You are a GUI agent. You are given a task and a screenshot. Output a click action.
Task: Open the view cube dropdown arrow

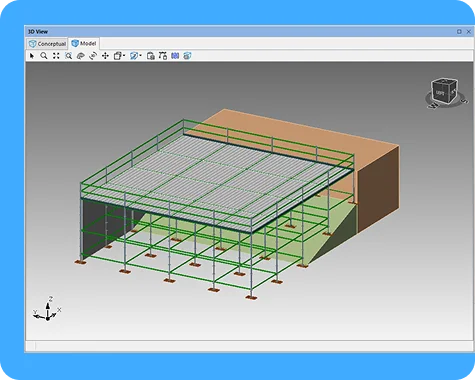[124, 56]
